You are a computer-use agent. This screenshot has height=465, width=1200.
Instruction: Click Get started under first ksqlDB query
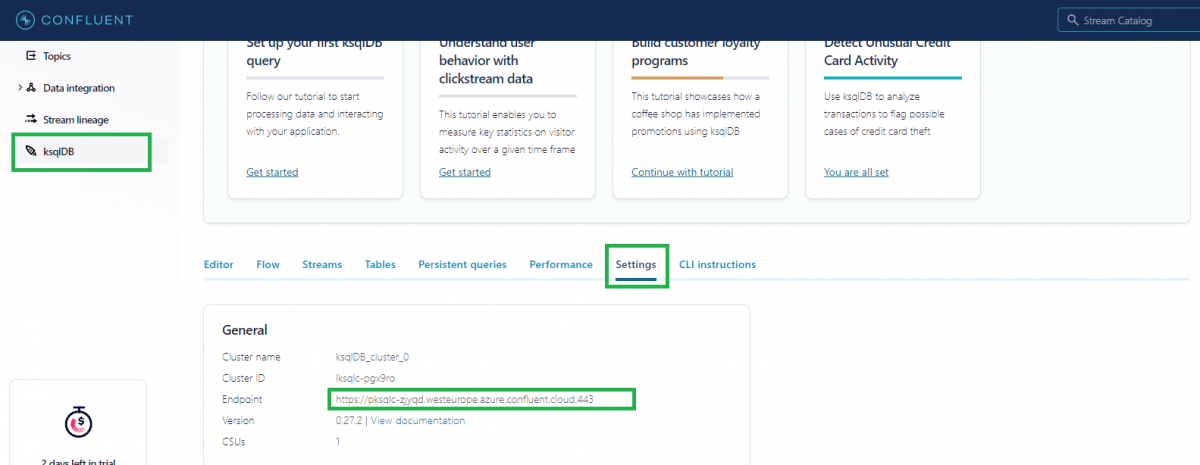(272, 172)
